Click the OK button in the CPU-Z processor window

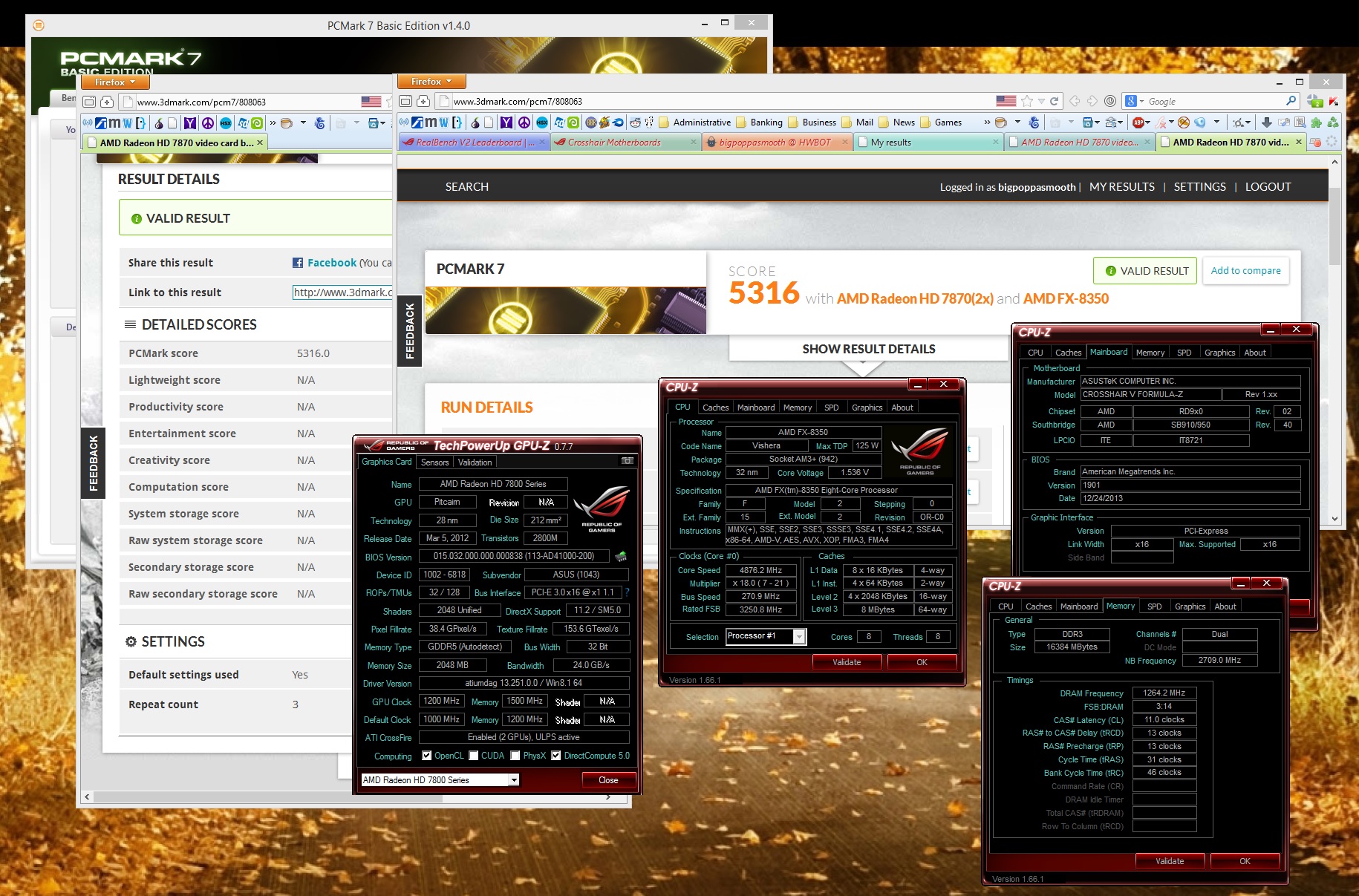point(922,662)
